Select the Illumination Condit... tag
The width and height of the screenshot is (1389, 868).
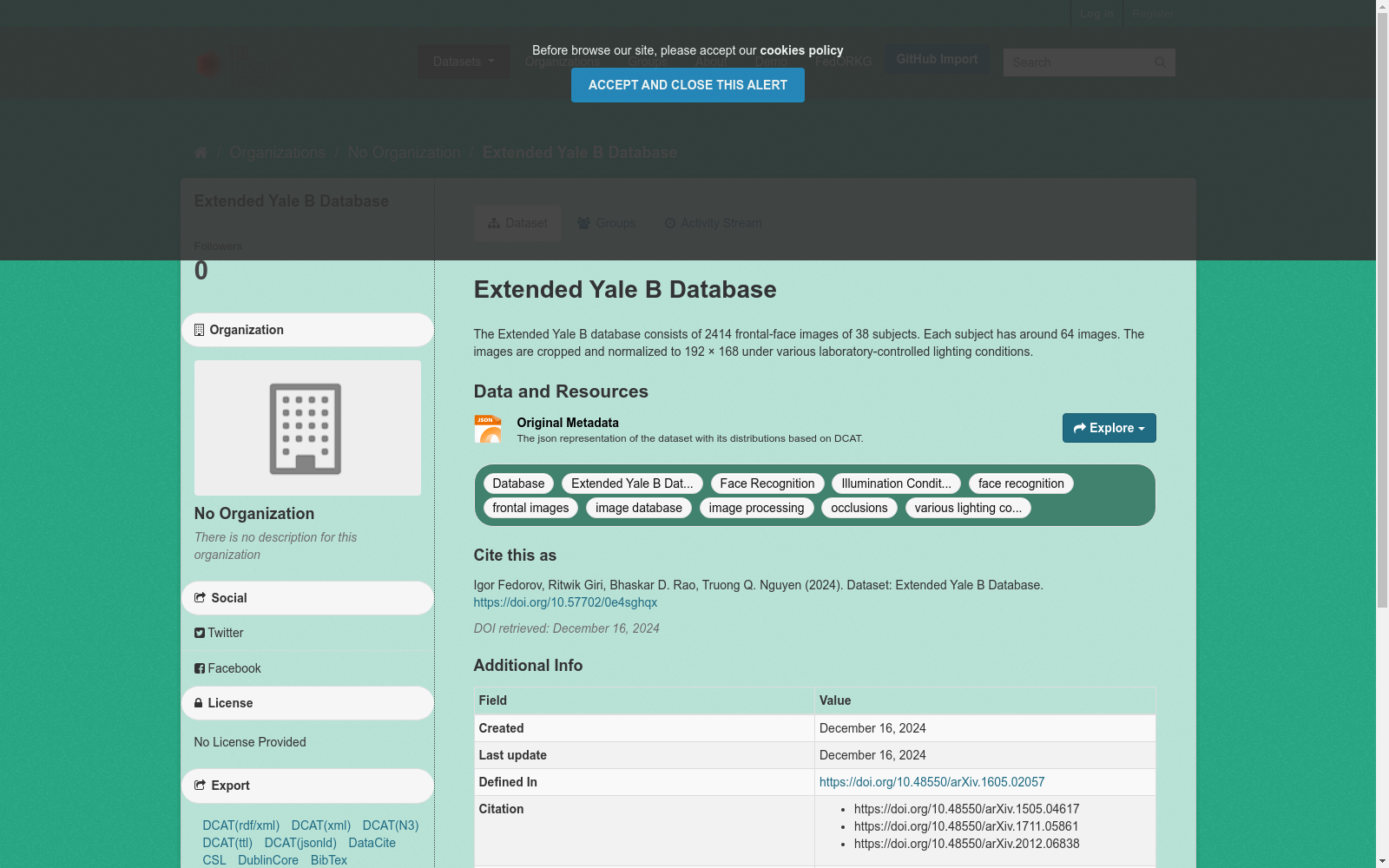896,483
